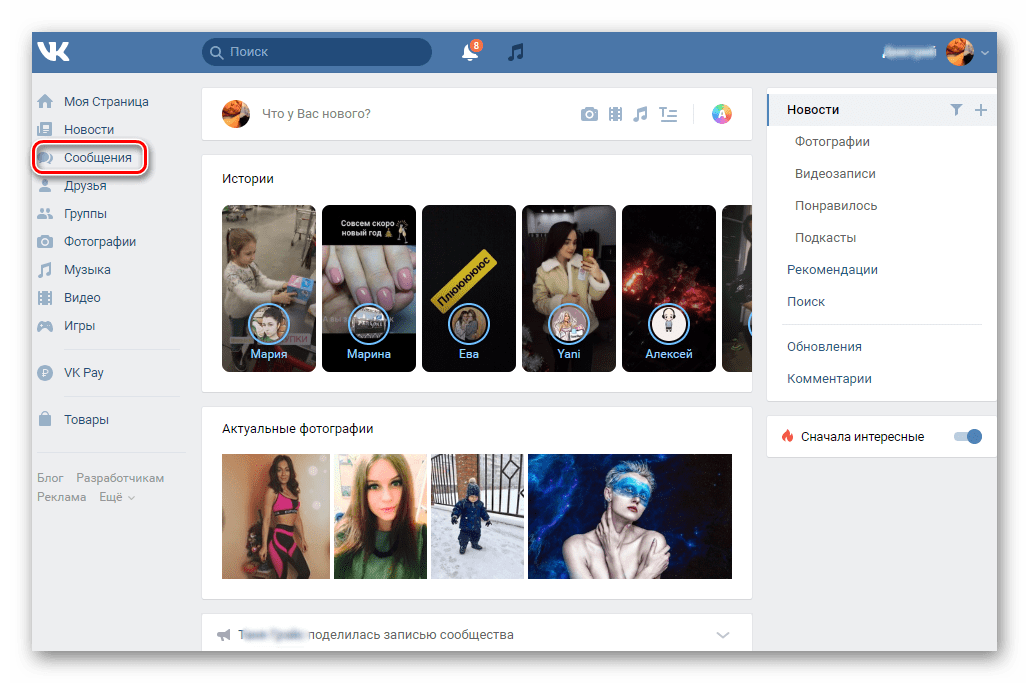Click the search field Поиск
The image size is (1029, 683).
317,51
